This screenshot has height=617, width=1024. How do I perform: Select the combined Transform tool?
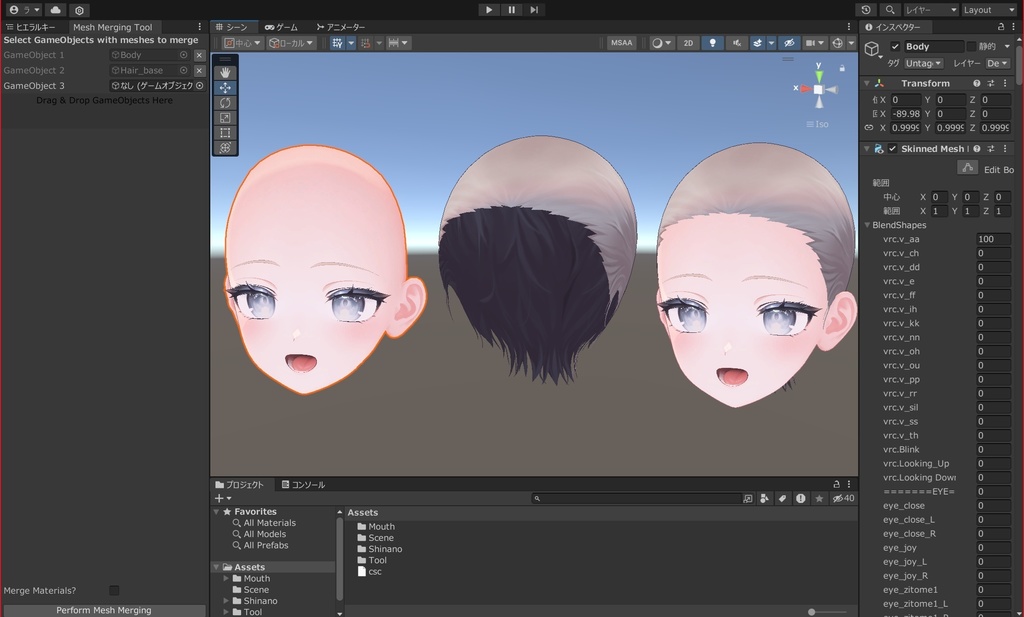click(225, 148)
